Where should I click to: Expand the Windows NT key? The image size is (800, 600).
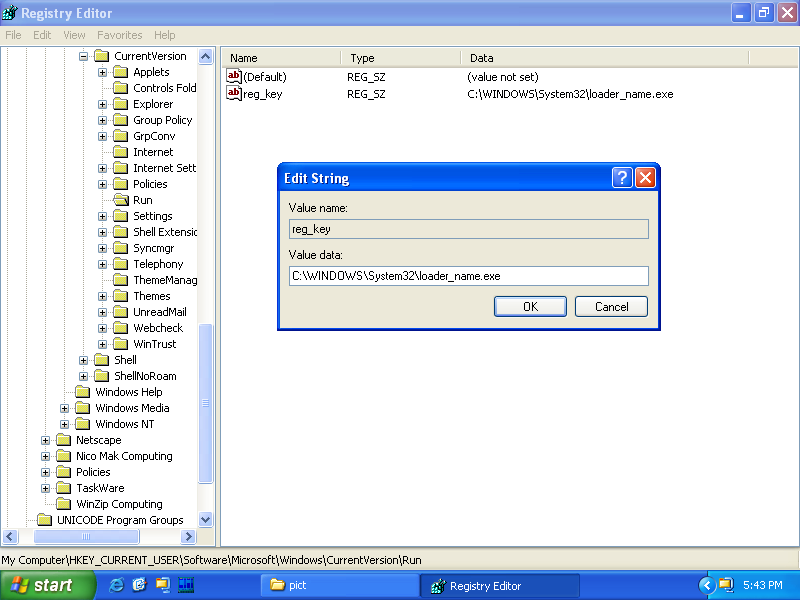64,424
